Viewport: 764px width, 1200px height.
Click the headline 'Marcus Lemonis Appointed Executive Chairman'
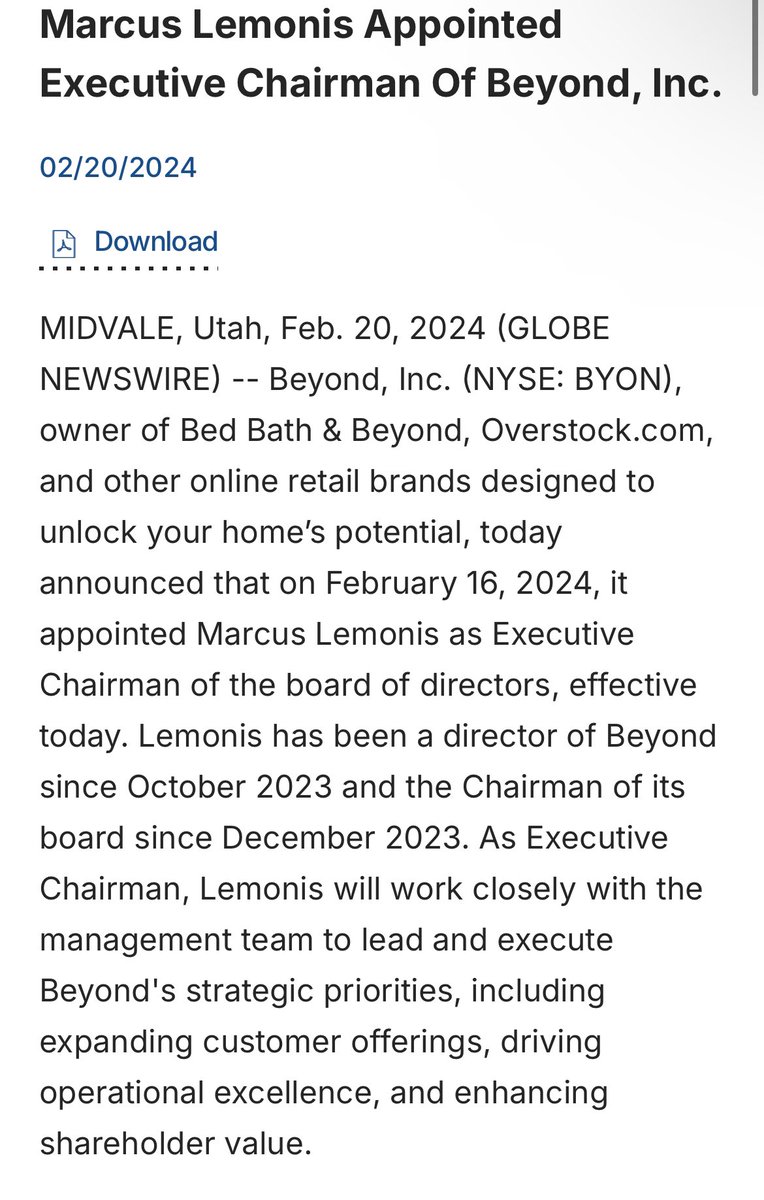click(x=300, y=24)
